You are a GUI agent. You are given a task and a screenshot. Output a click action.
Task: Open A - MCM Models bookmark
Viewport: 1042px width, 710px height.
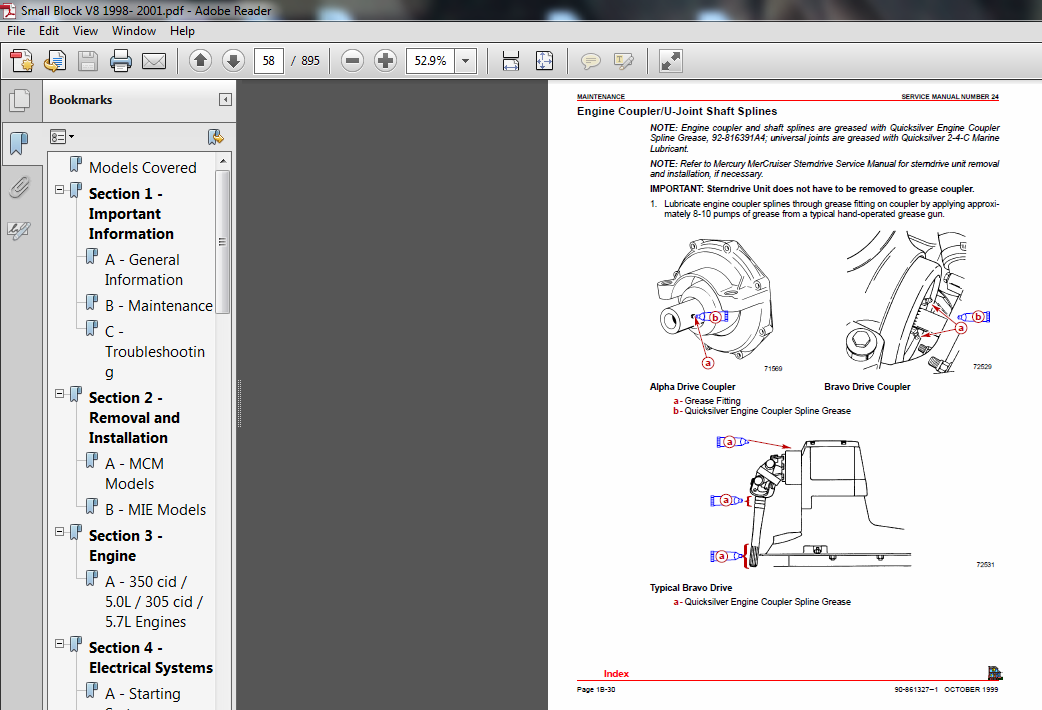click(134, 474)
